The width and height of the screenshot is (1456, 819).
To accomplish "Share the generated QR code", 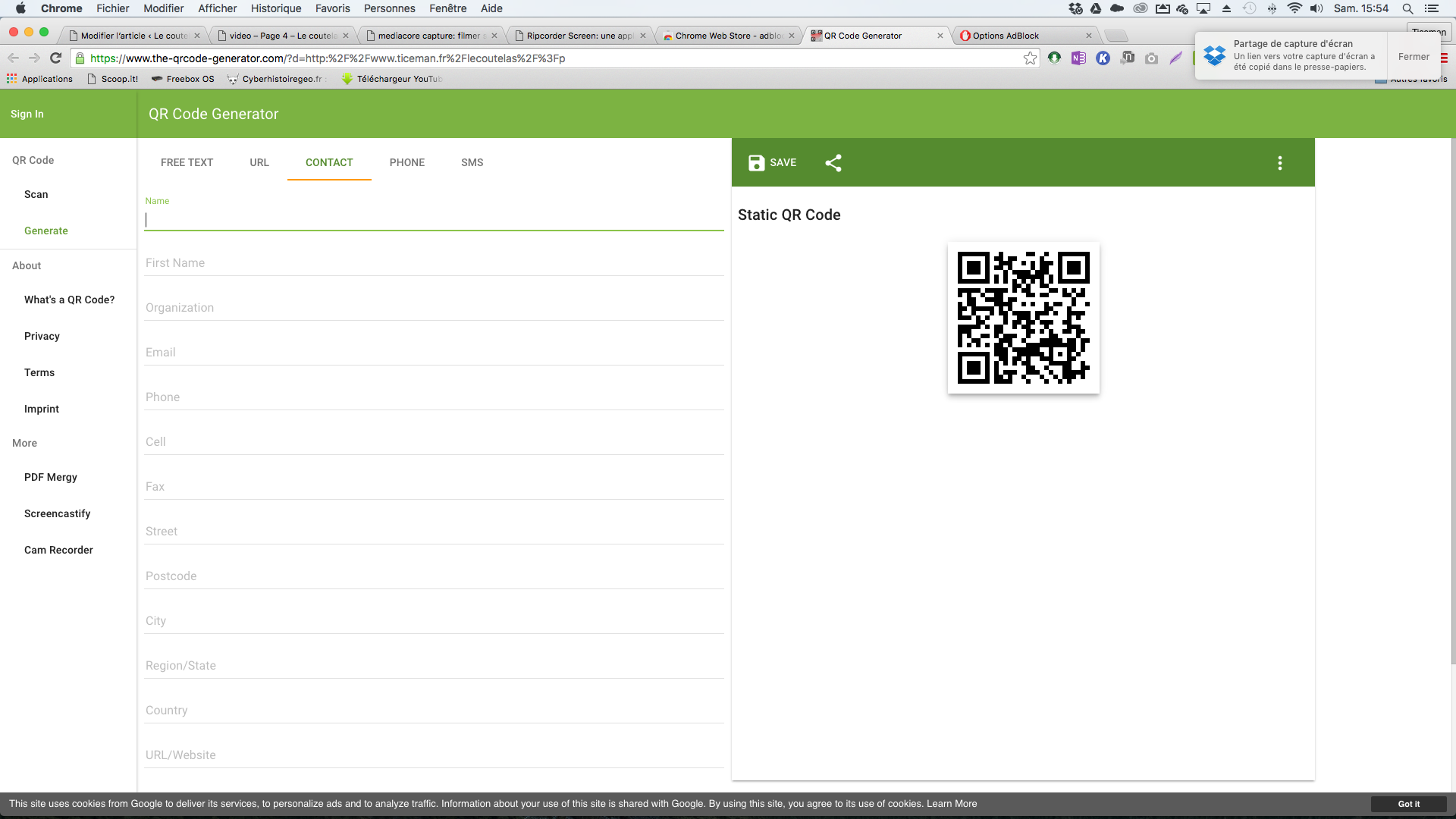I will pos(833,163).
